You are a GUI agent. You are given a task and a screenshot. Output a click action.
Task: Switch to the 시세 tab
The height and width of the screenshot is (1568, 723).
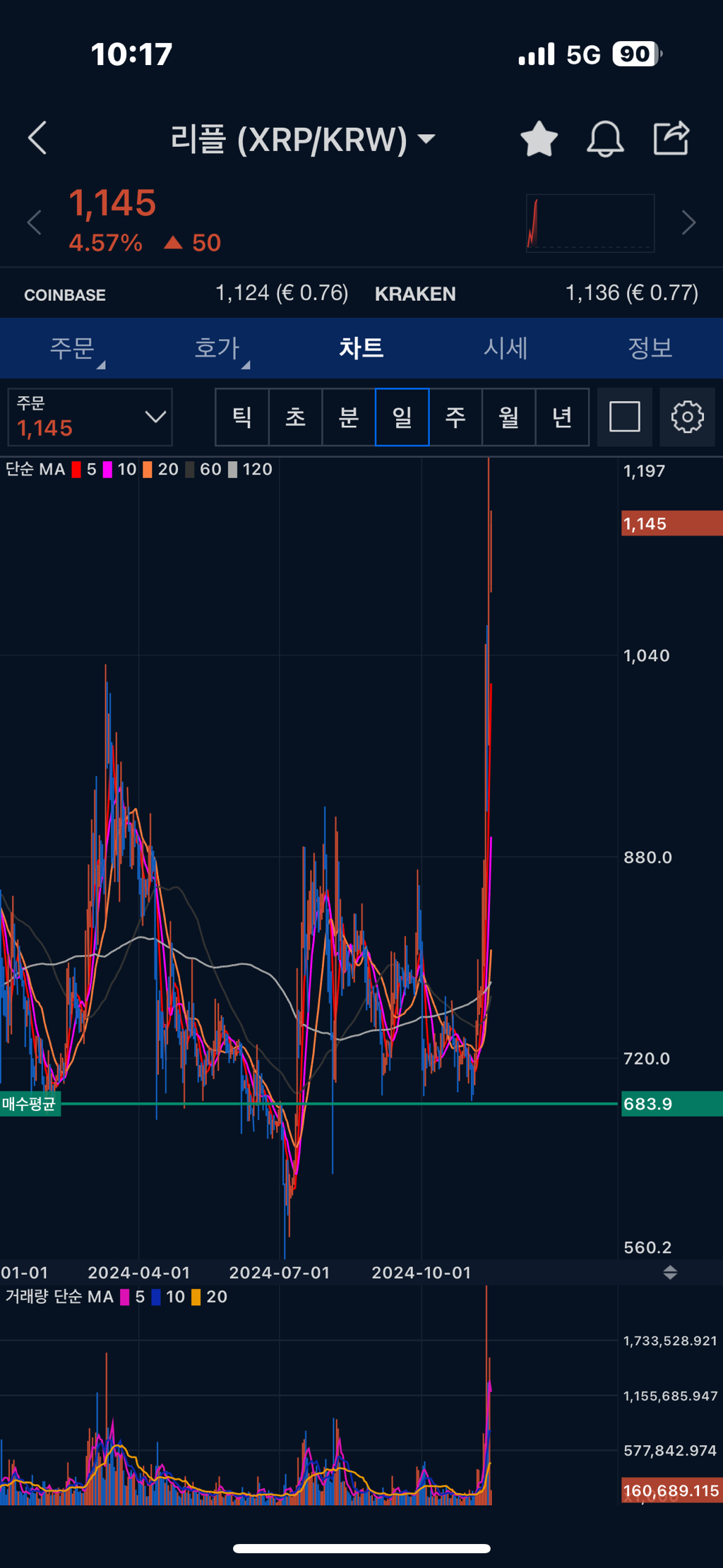(506, 348)
